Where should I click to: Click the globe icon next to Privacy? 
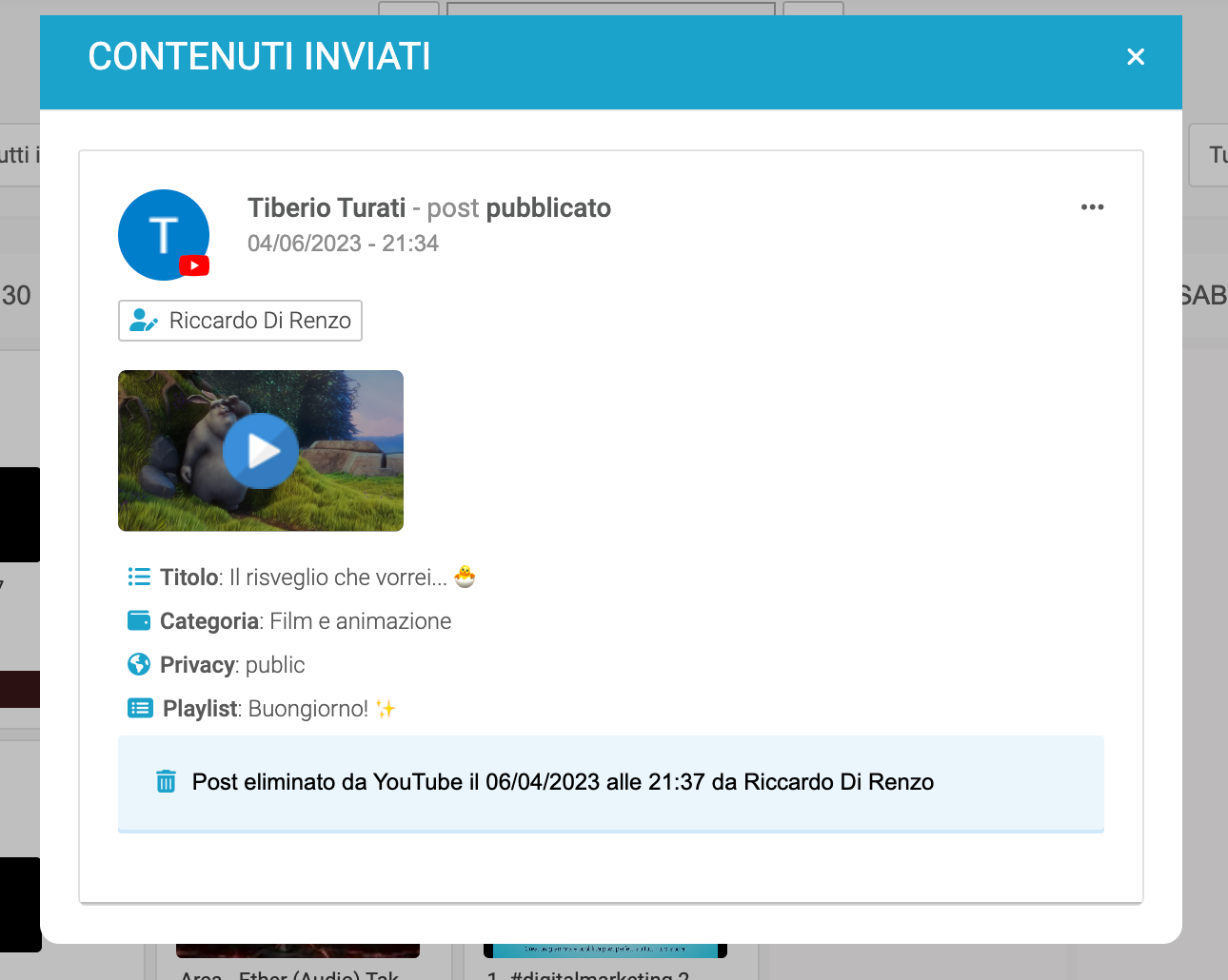pos(139,664)
